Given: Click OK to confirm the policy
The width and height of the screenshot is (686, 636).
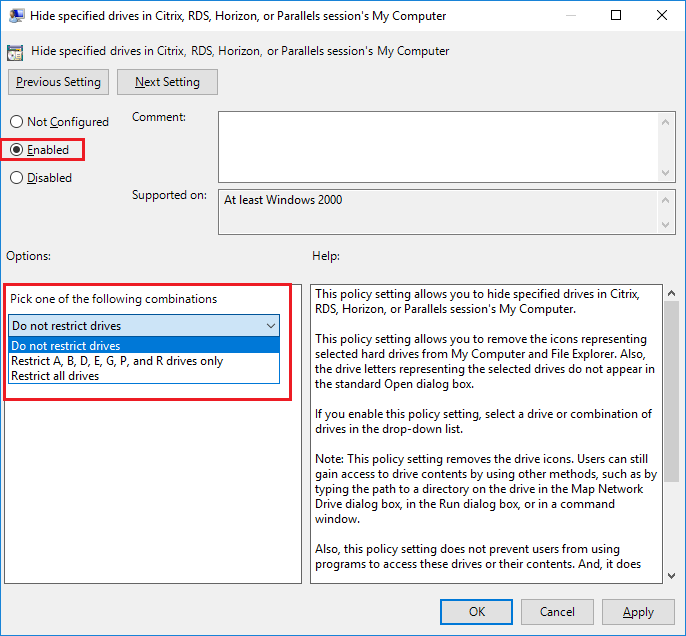Looking at the screenshot, I should click(x=477, y=612).
